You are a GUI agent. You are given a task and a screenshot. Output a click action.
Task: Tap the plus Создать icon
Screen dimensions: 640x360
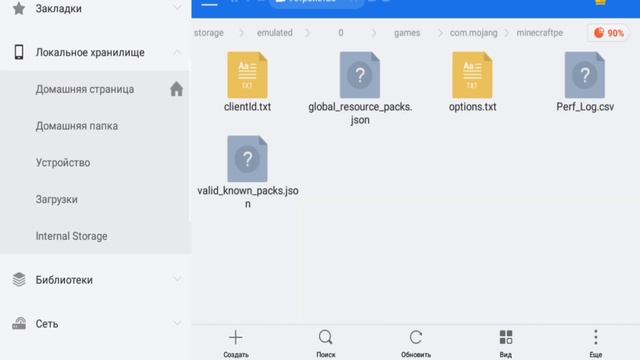236,338
